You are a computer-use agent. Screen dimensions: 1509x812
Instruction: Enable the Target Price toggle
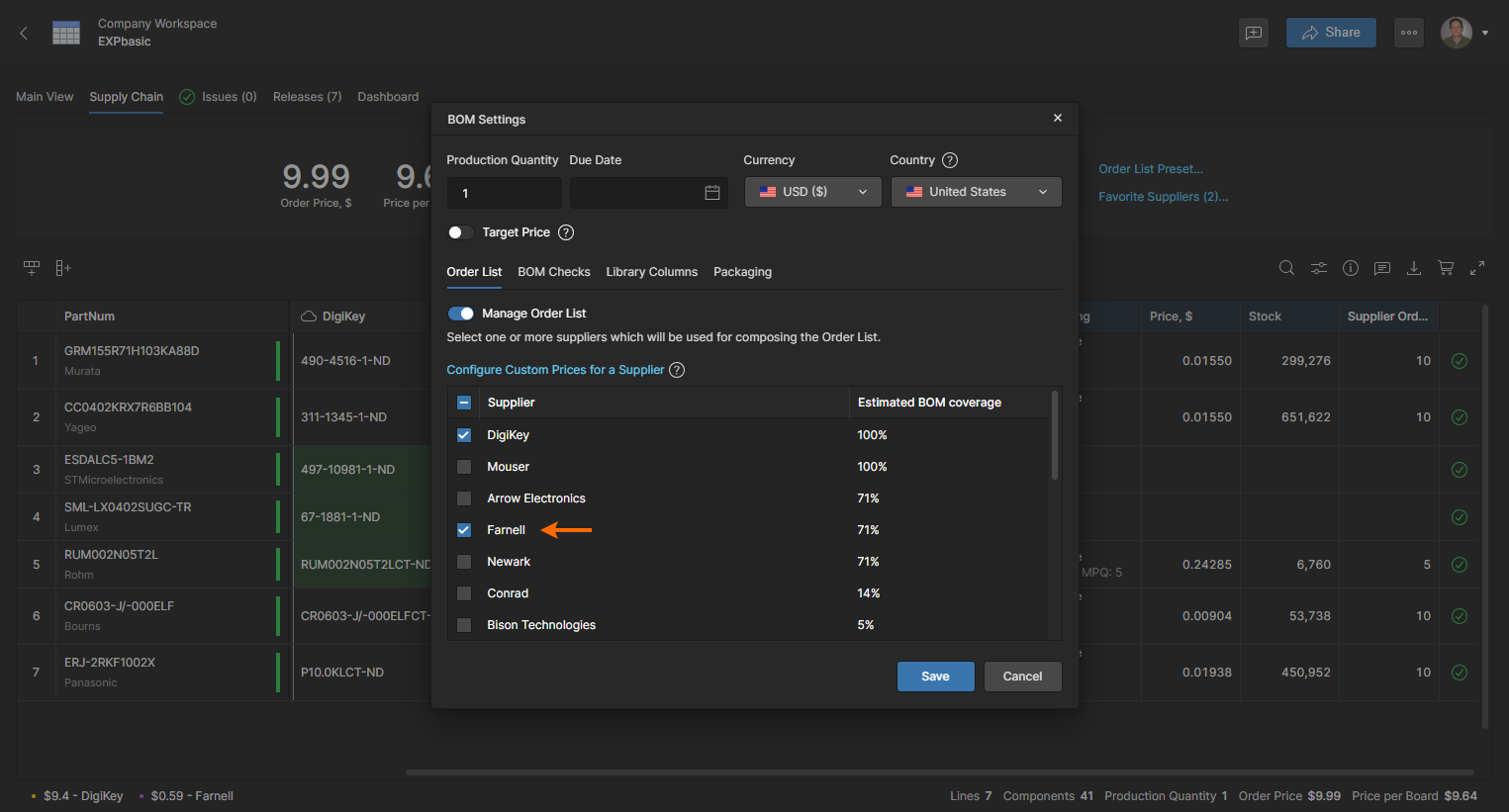point(460,232)
